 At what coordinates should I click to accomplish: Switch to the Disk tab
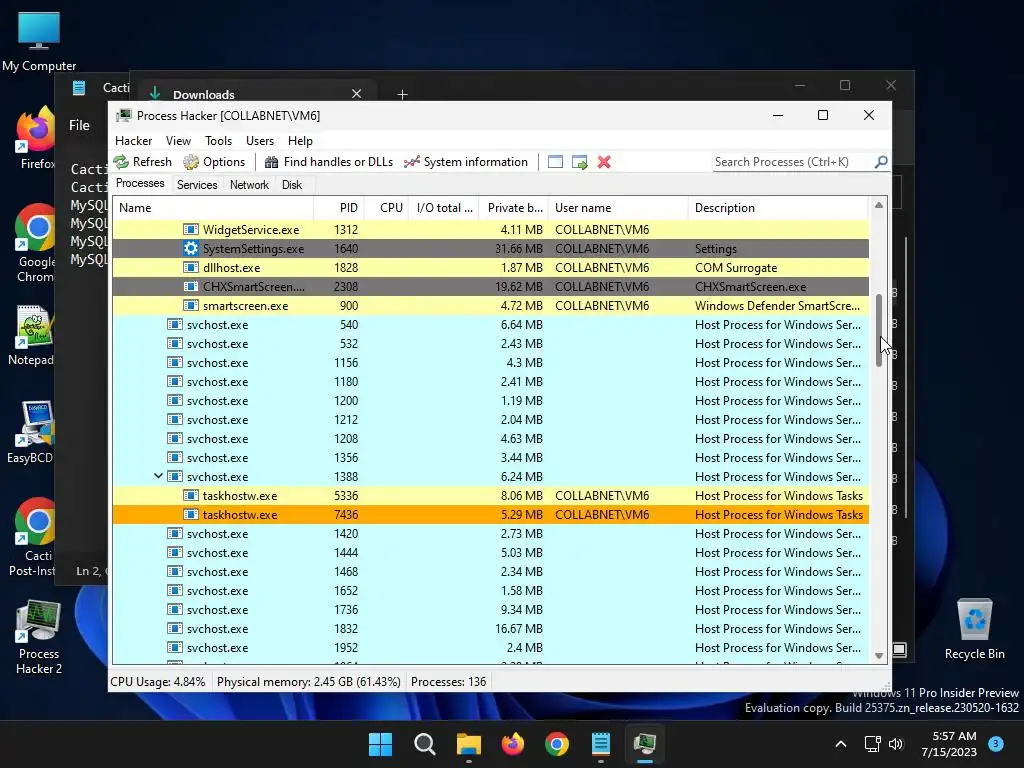pos(292,185)
